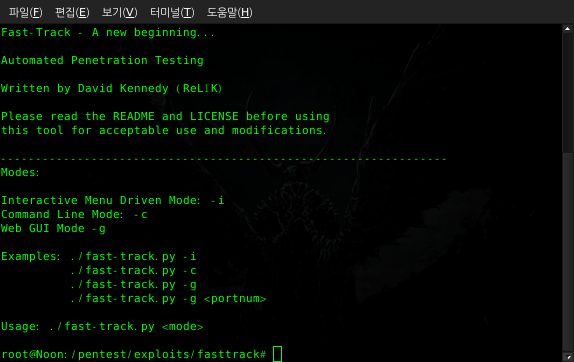Click the './fast-track.py -c' example

[x=133, y=270]
